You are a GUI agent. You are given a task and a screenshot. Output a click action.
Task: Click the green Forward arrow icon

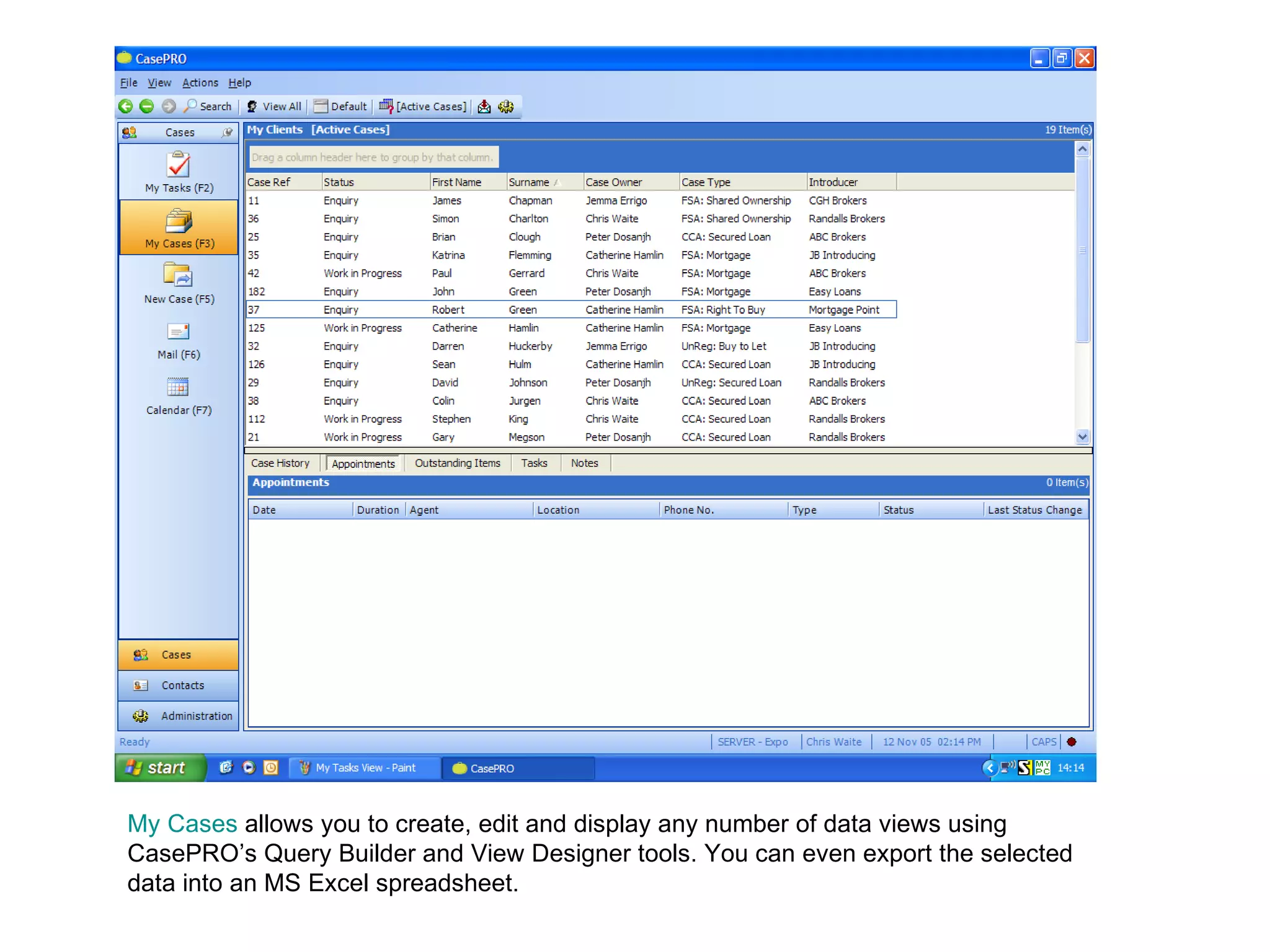[x=146, y=107]
